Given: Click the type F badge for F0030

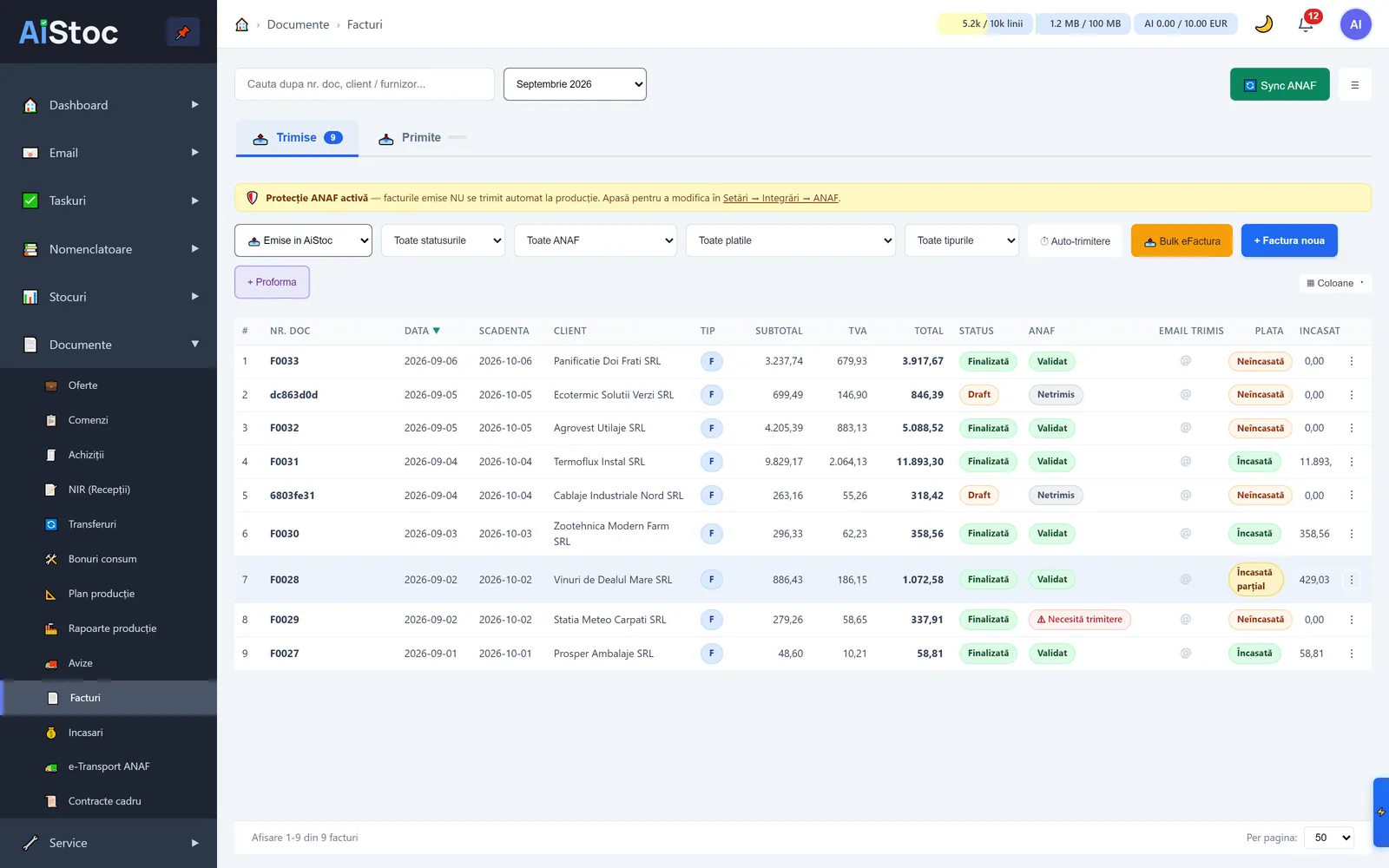Looking at the screenshot, I should point(712,534).
